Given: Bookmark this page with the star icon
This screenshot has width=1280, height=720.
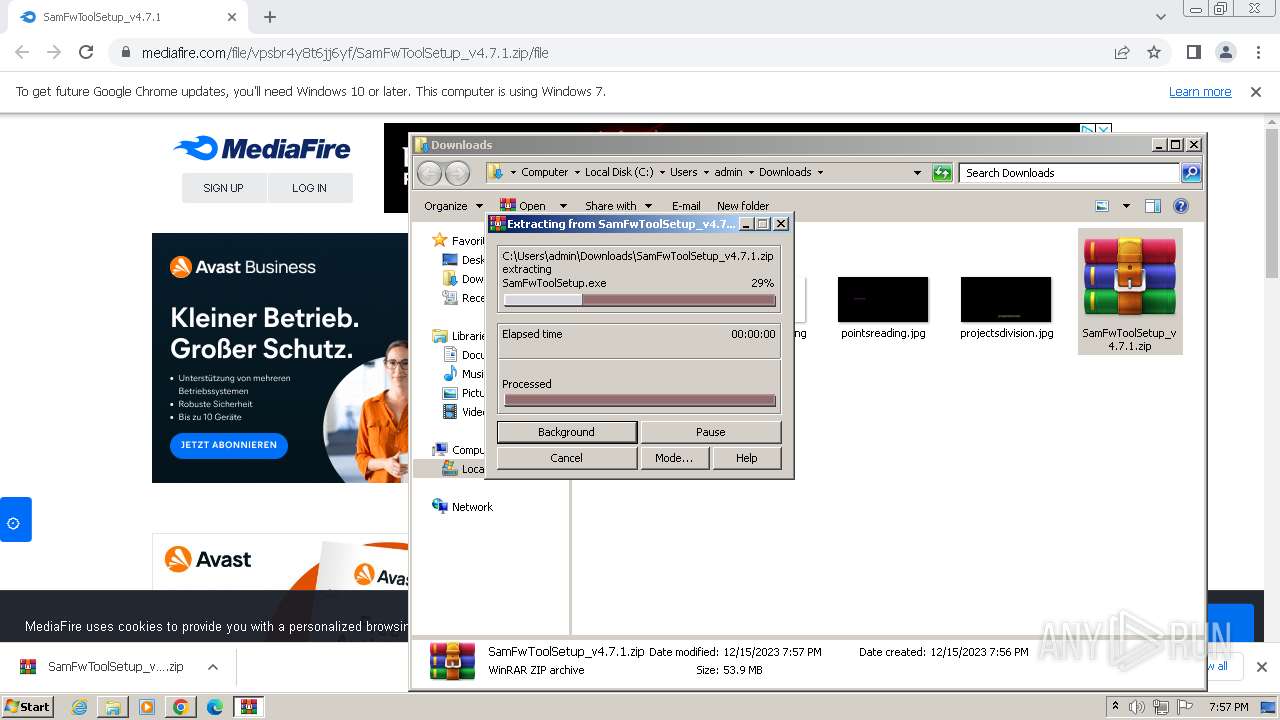Looking at the screenshot, I should [1154, 52].
